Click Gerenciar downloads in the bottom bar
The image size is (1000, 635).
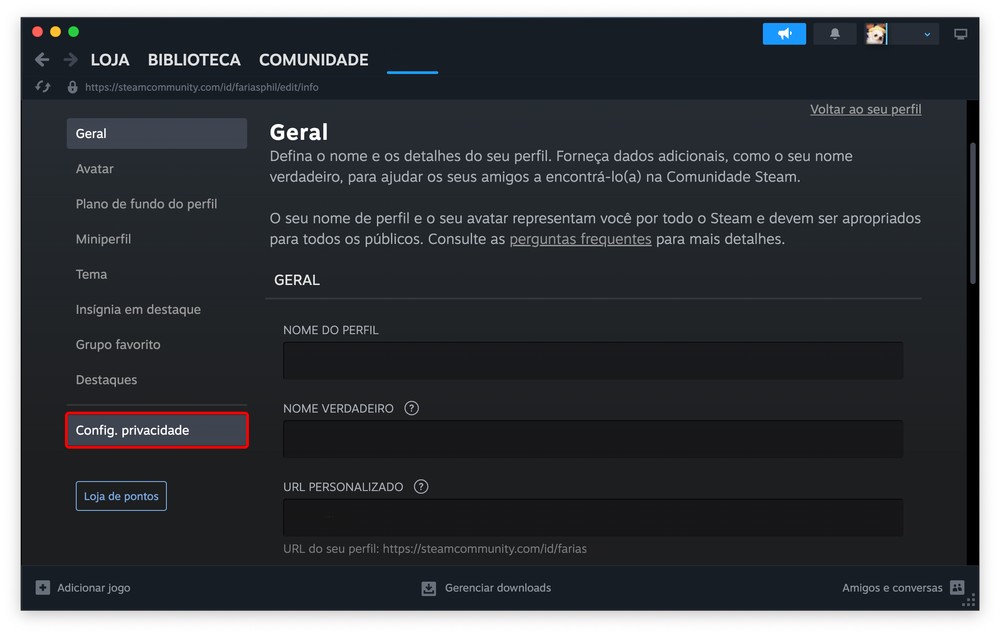coord(498,587)
